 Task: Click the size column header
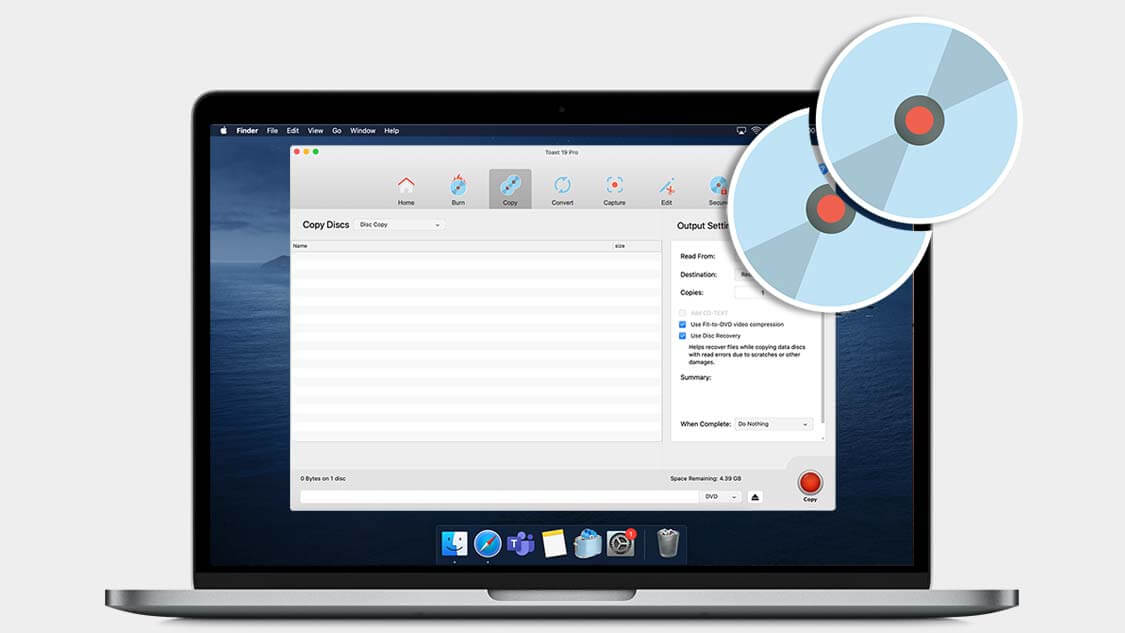pyautogui.click(x=636, y=246)
